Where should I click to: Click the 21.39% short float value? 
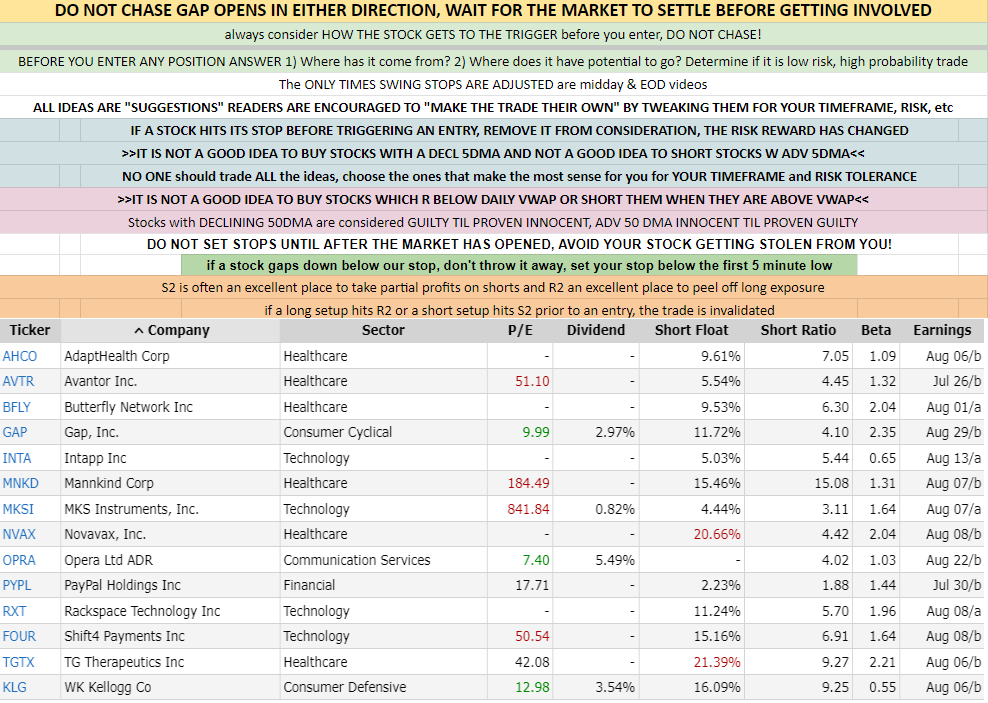point(717,662)
